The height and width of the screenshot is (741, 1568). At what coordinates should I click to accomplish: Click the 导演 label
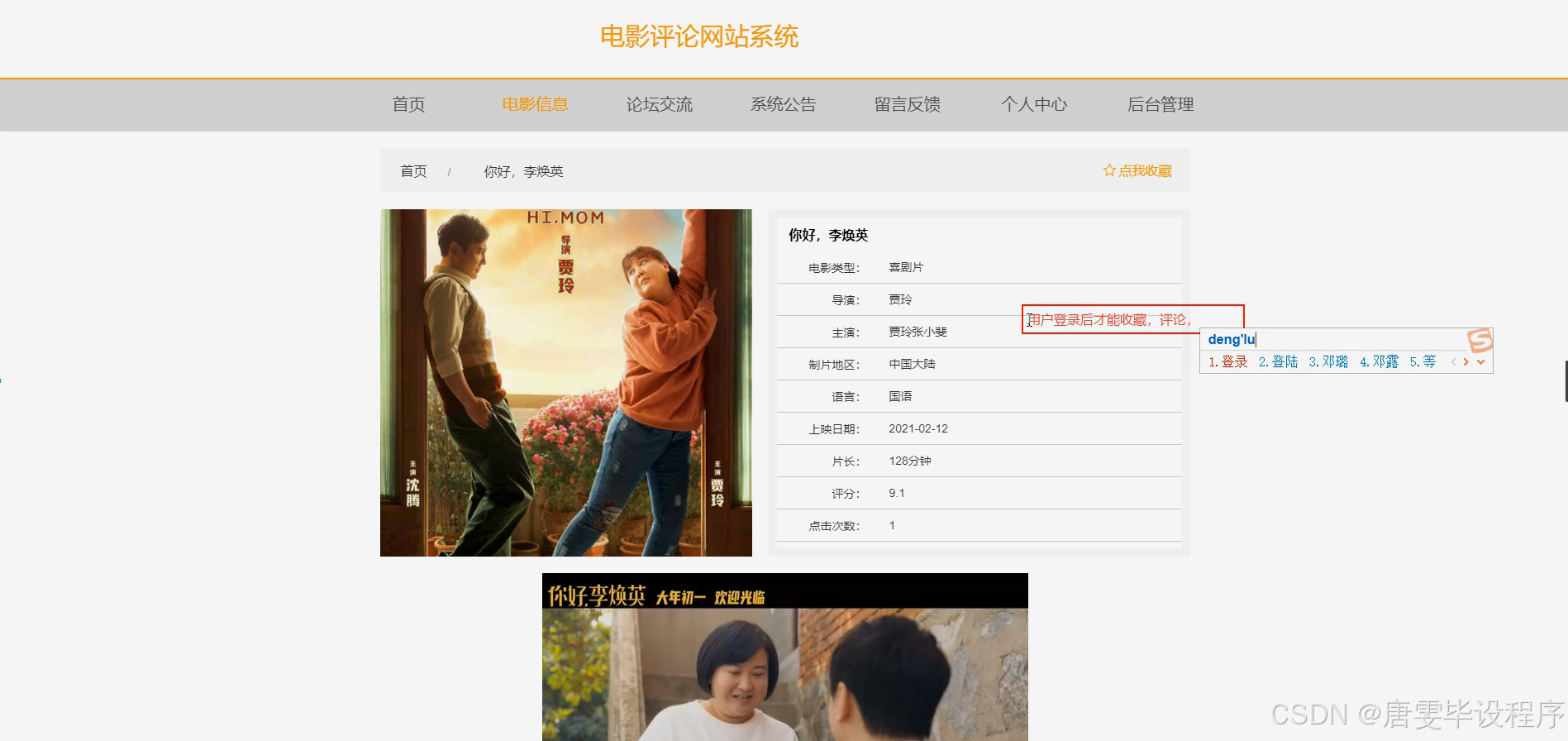(846, 300)
